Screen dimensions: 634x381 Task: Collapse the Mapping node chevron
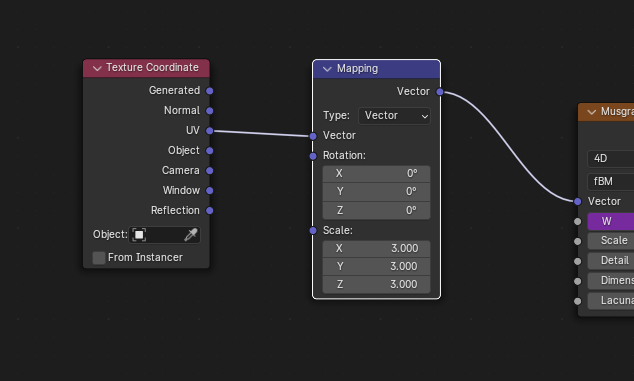pos(327,69)
